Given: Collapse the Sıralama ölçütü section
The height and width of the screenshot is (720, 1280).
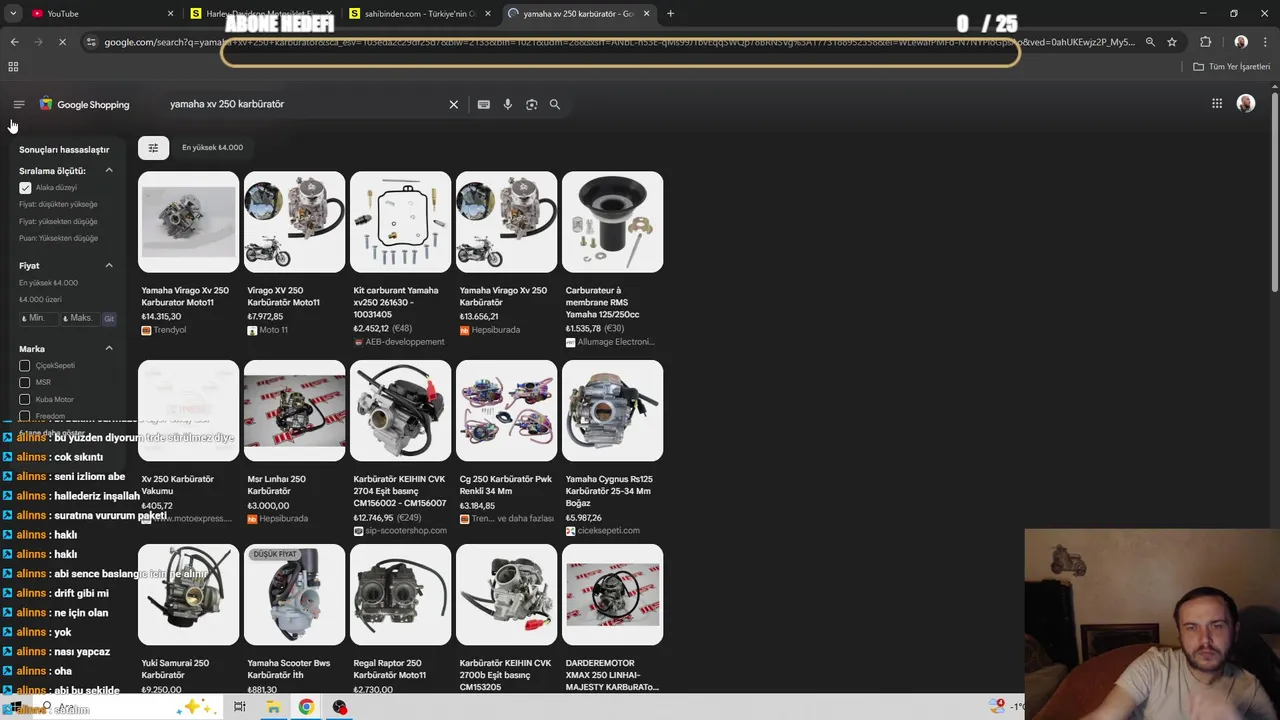Looking at the screenshot, I should [x=109, y=171].
